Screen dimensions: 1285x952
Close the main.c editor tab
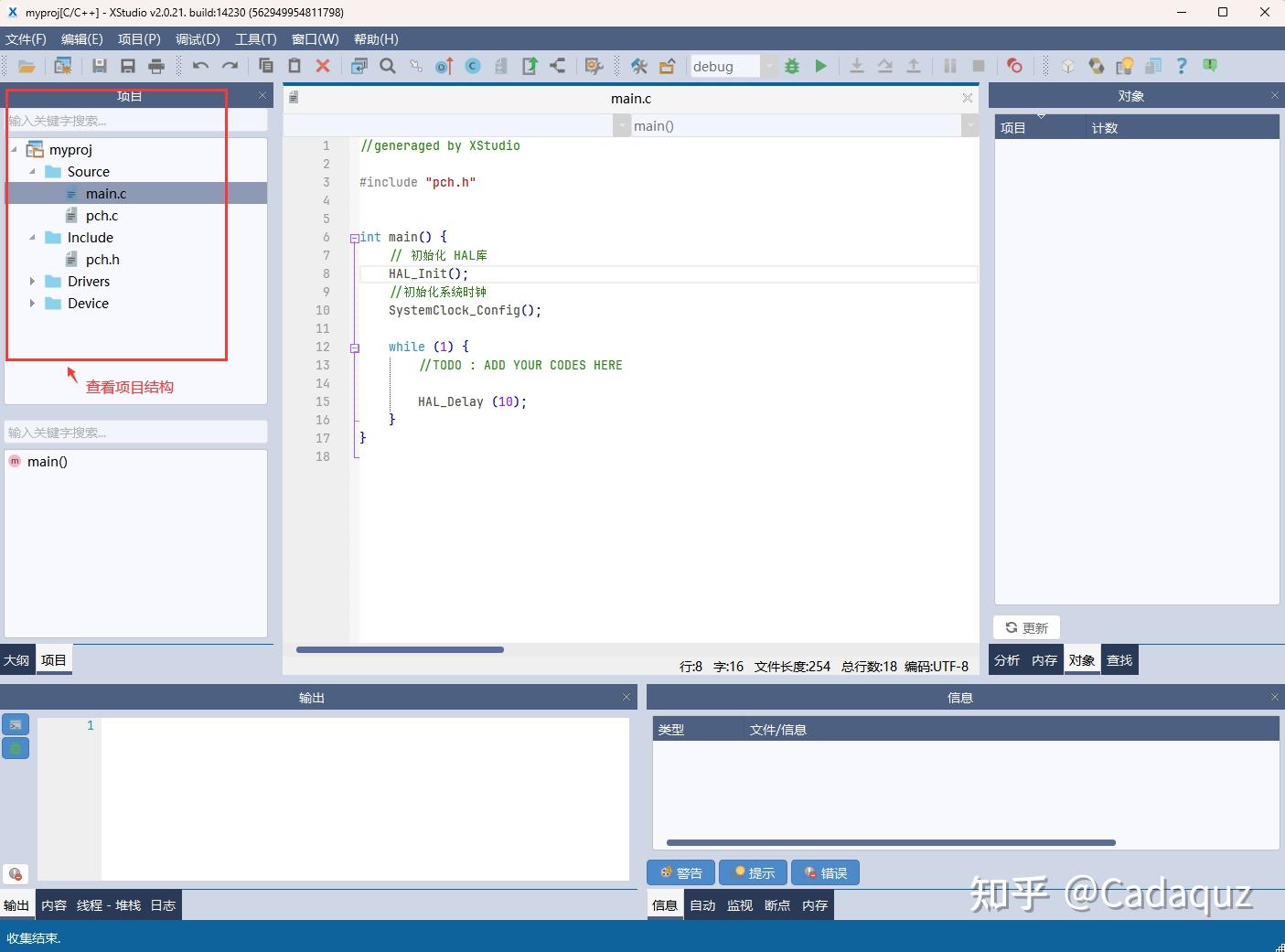tap(968, 98)
